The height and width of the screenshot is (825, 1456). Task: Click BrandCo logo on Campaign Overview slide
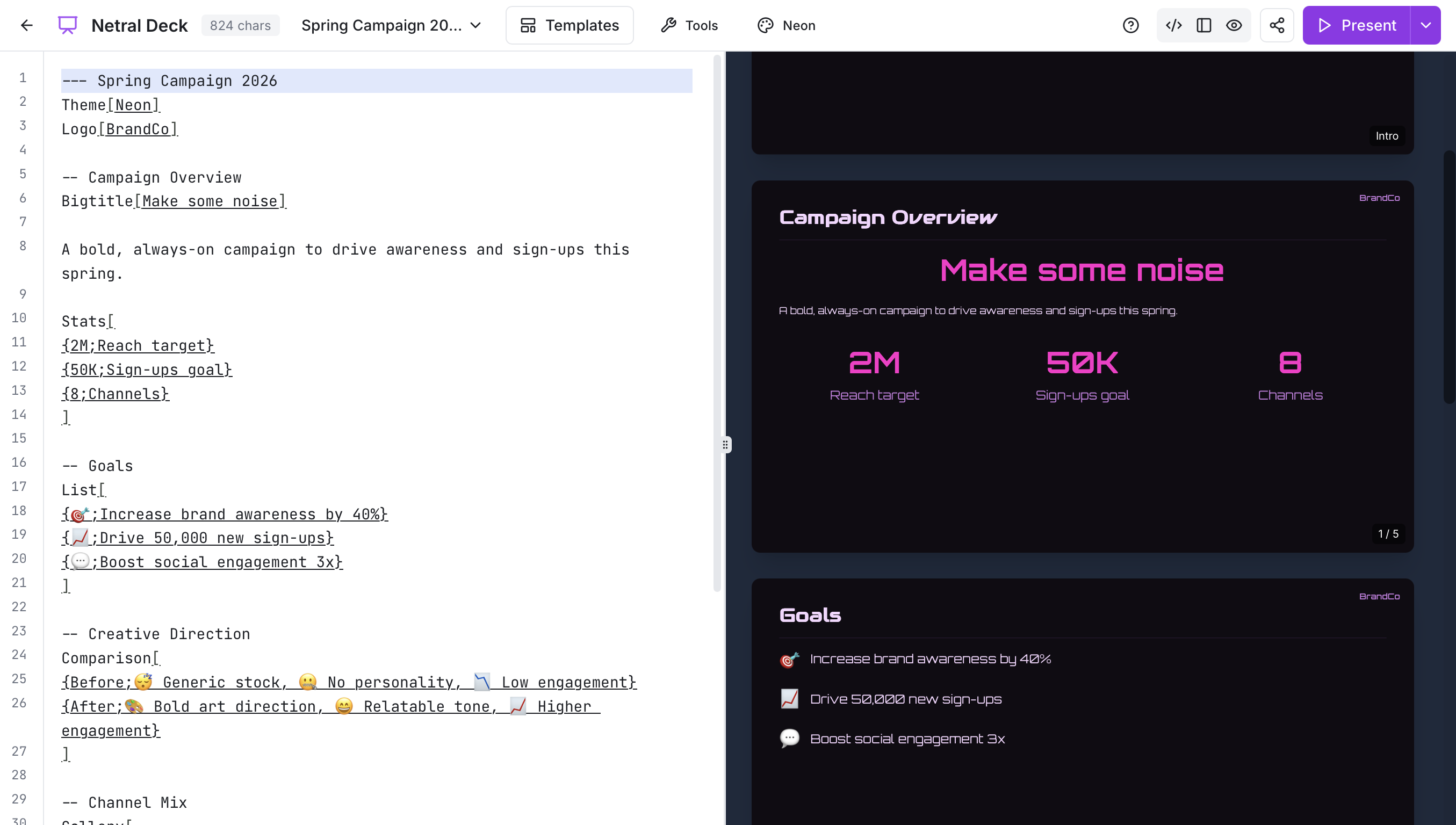point(1379,198)
